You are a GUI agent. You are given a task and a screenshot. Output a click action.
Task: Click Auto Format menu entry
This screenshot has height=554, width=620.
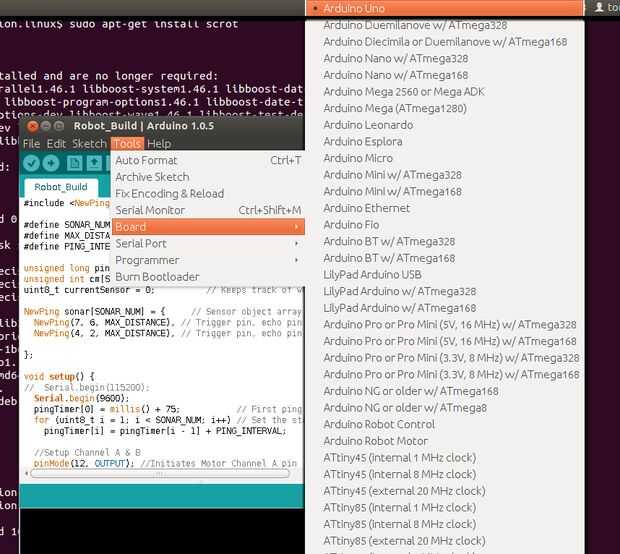[208, 161]
